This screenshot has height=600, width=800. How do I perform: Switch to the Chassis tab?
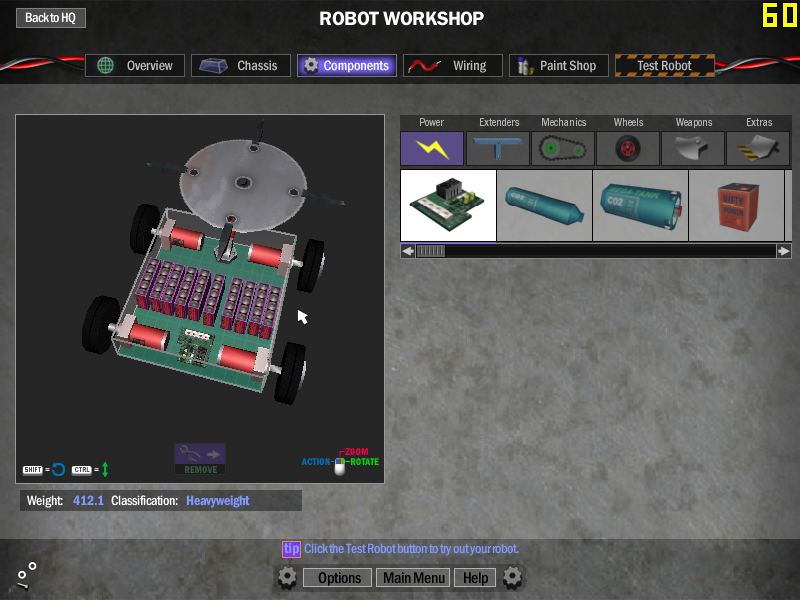tap(241, 66)
